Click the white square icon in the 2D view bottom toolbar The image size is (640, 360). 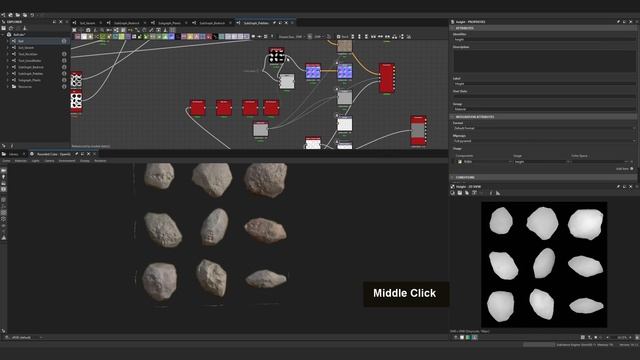[x=462, y=338]
